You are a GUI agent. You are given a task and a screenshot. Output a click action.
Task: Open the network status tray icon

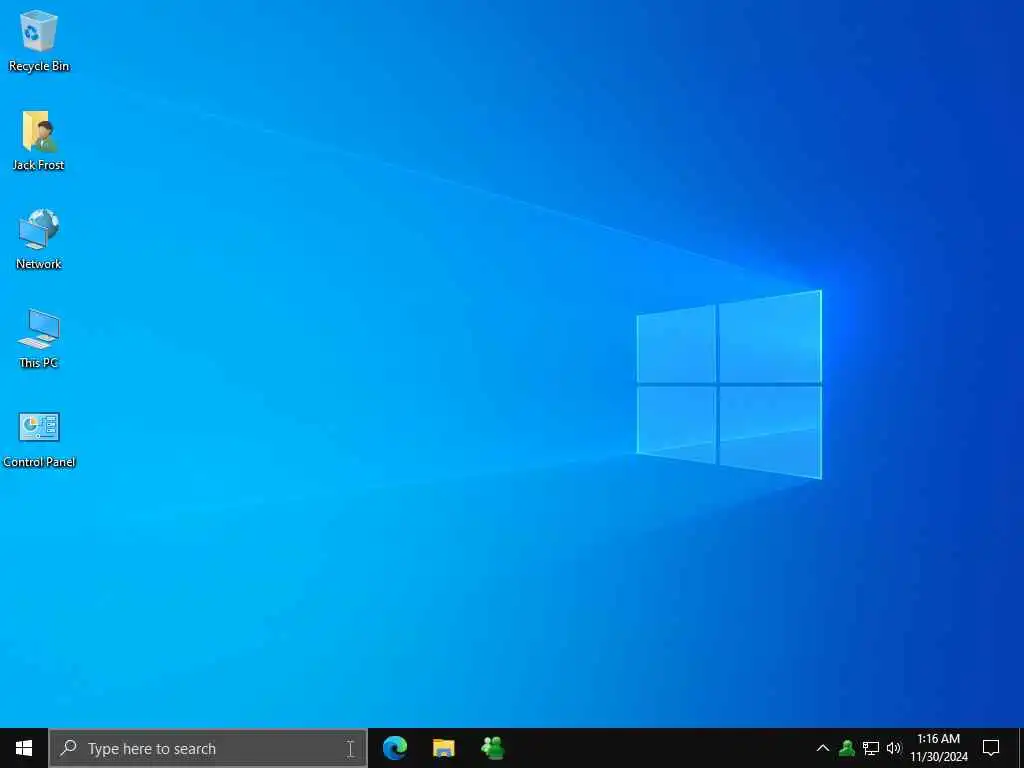click(x=871, y=748)
